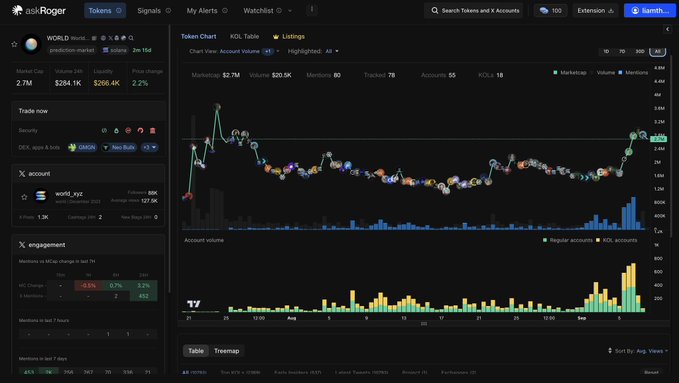The height and width of the screenshot is (383, 679).
Task: Open the Listings tab with crown
Action: (x=288, y=36)
